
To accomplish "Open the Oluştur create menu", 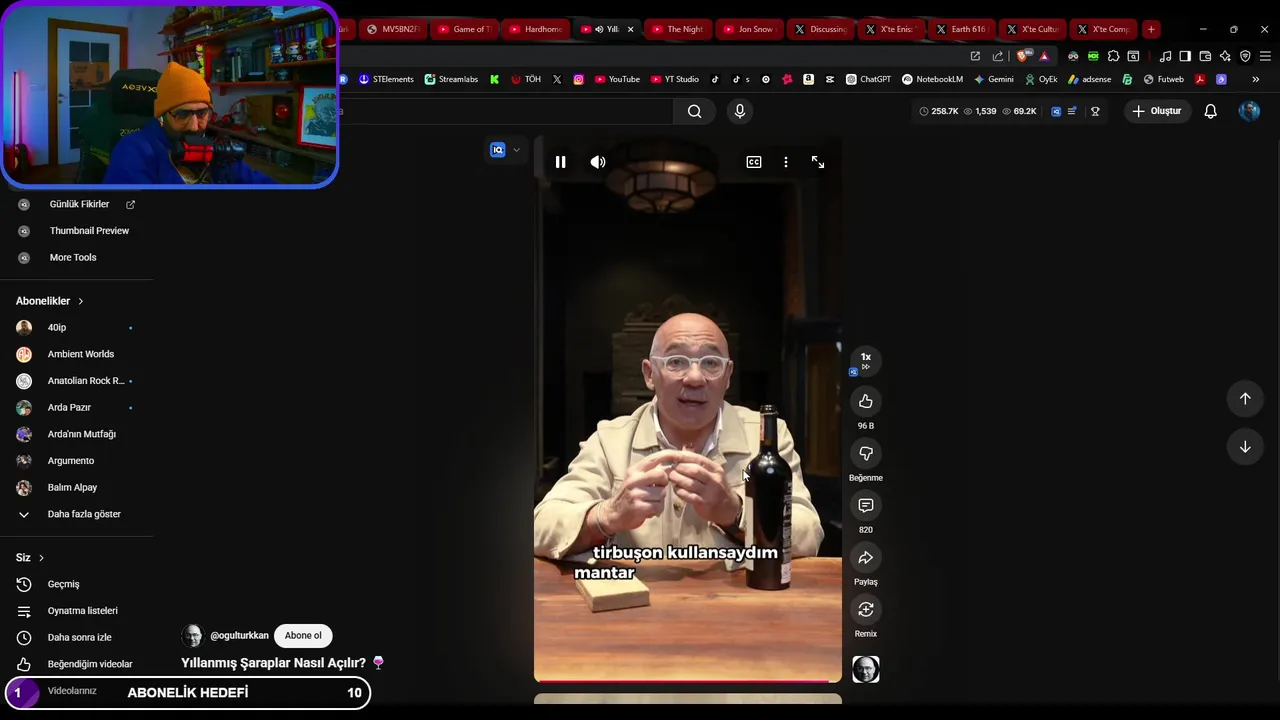I will tap(1156, 111).
